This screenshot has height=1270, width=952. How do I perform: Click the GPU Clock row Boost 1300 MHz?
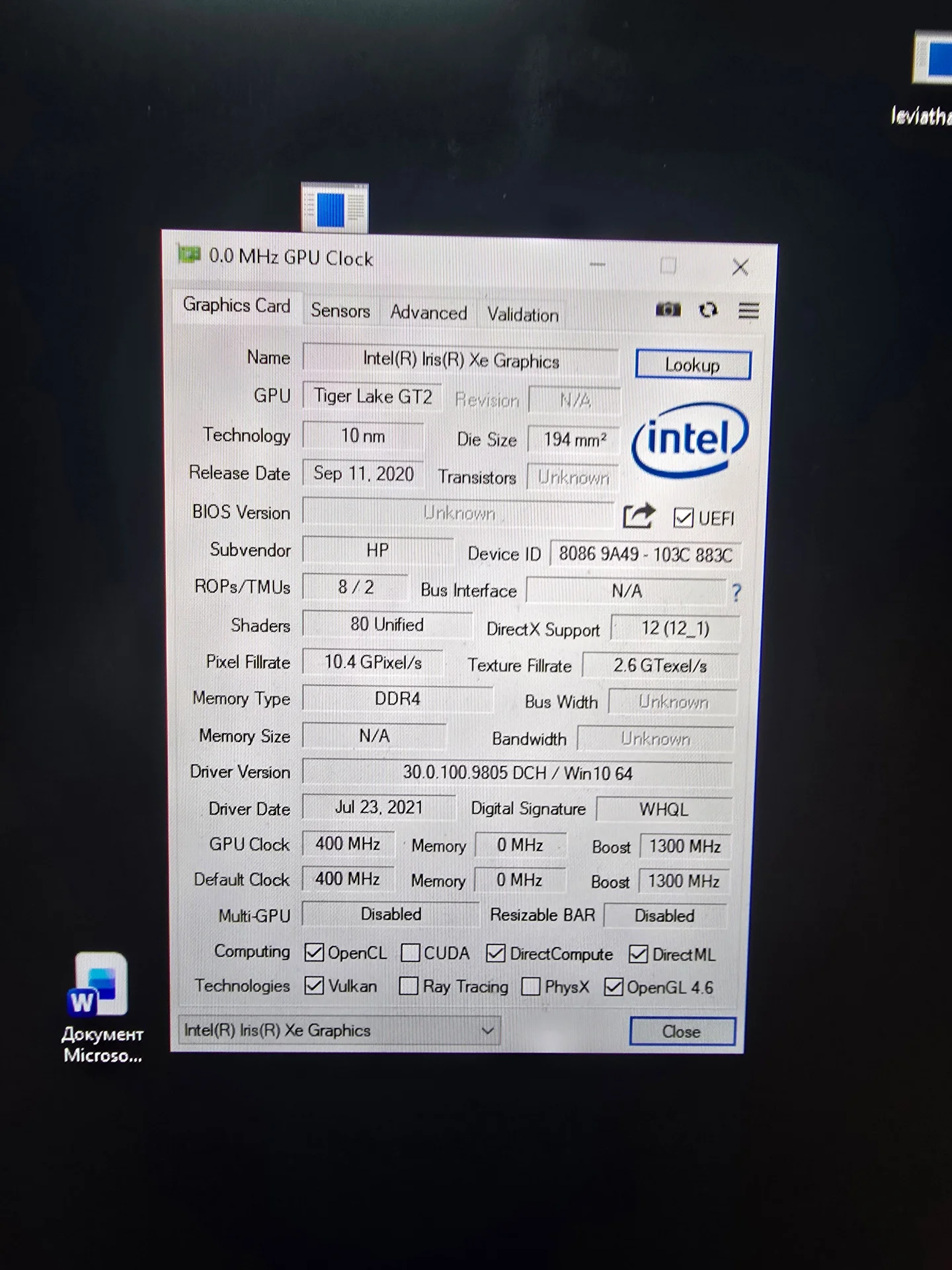[685, 846]
